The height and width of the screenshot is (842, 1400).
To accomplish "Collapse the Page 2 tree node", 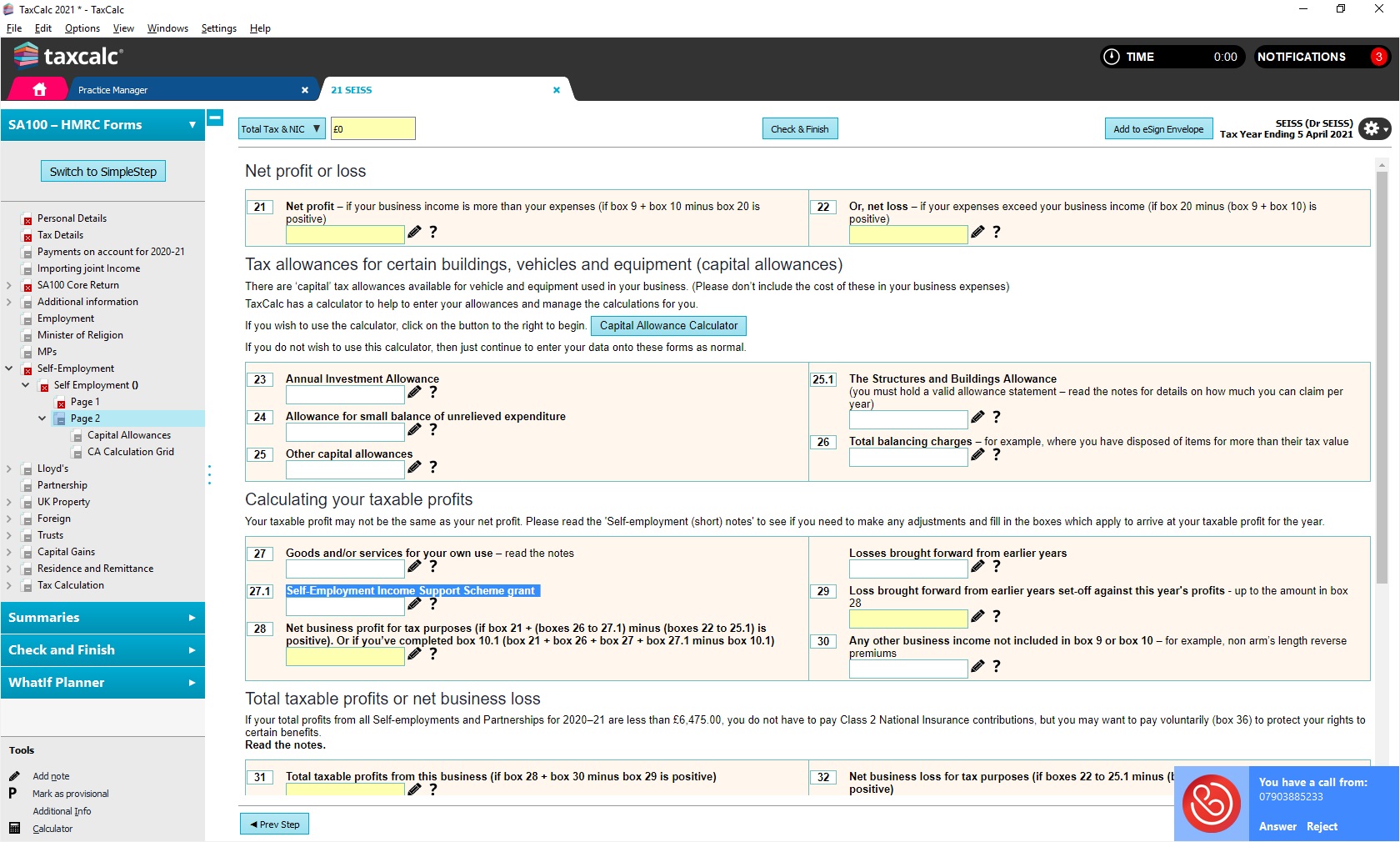I will (42, 418).
